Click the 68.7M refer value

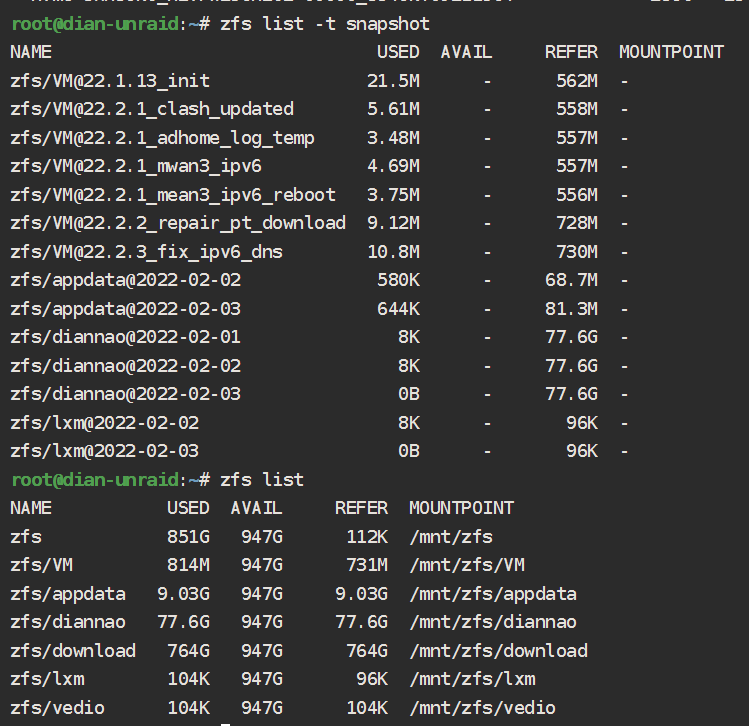572,280
